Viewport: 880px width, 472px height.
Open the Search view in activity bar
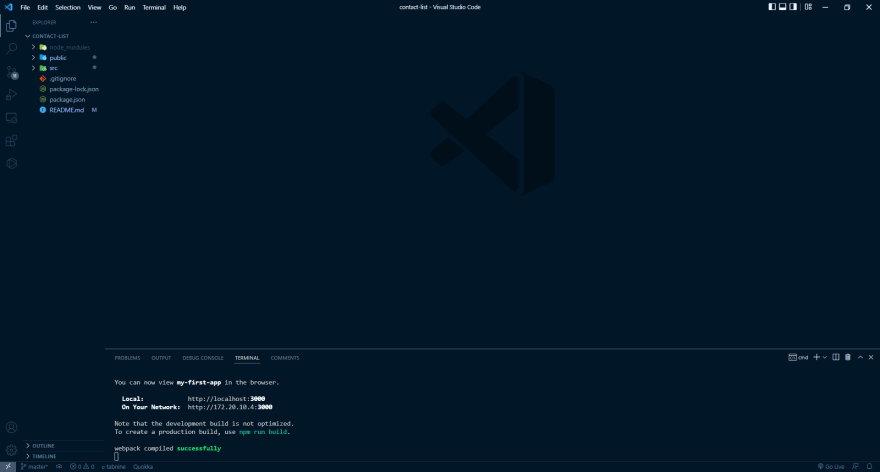pos(11,49)
